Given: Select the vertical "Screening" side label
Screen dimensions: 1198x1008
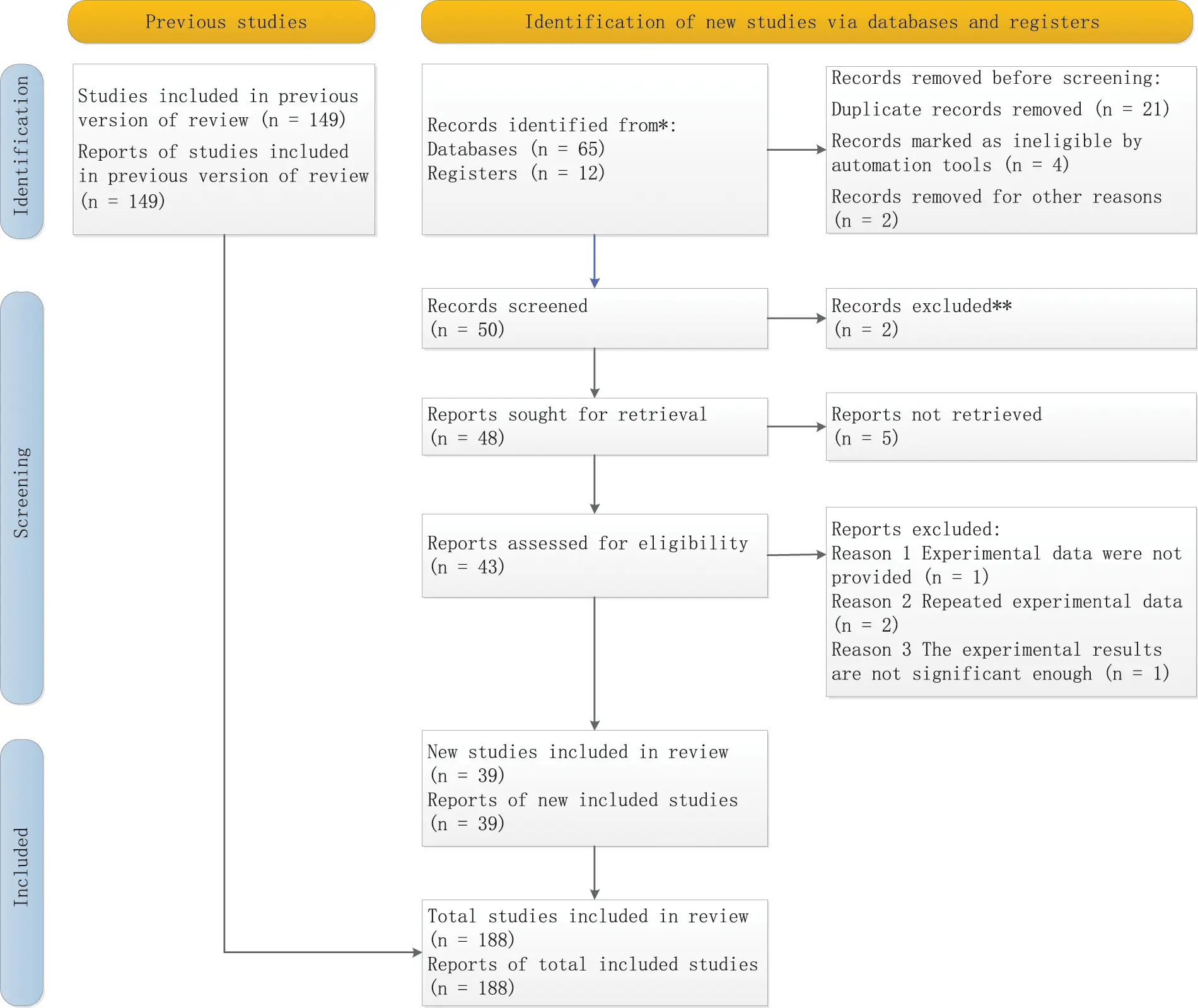Looking at the screenshot, I should click(x=22, y=497).
